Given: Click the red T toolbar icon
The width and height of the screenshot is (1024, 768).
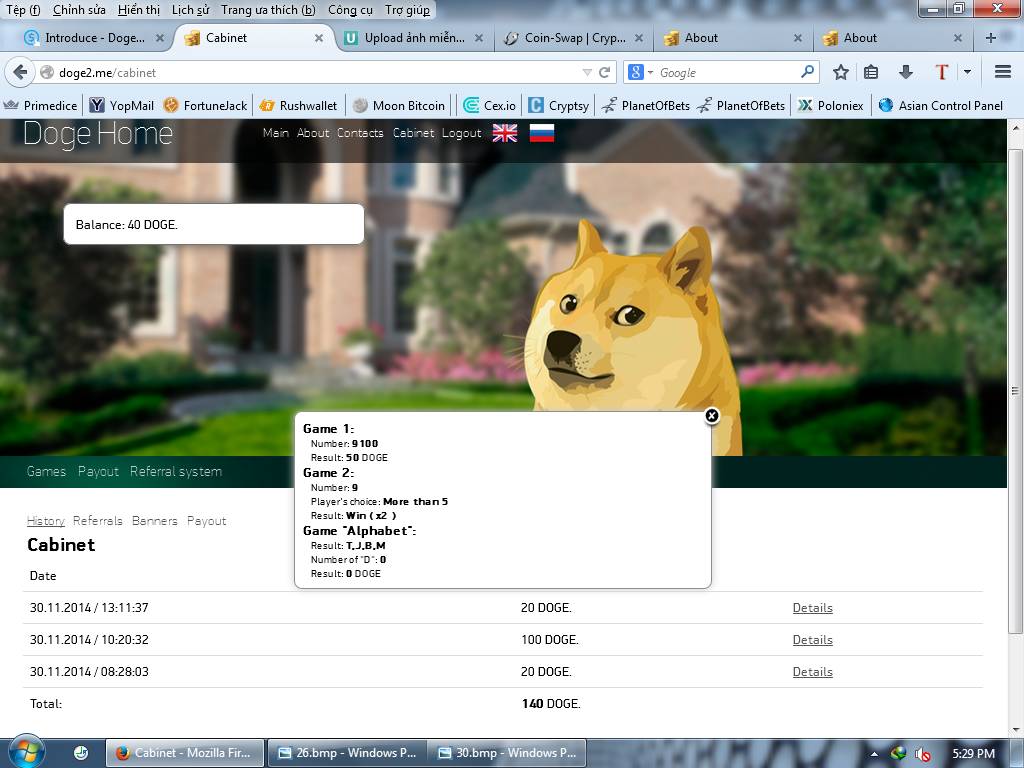Looking at the screenshot, I should point(941,72).
